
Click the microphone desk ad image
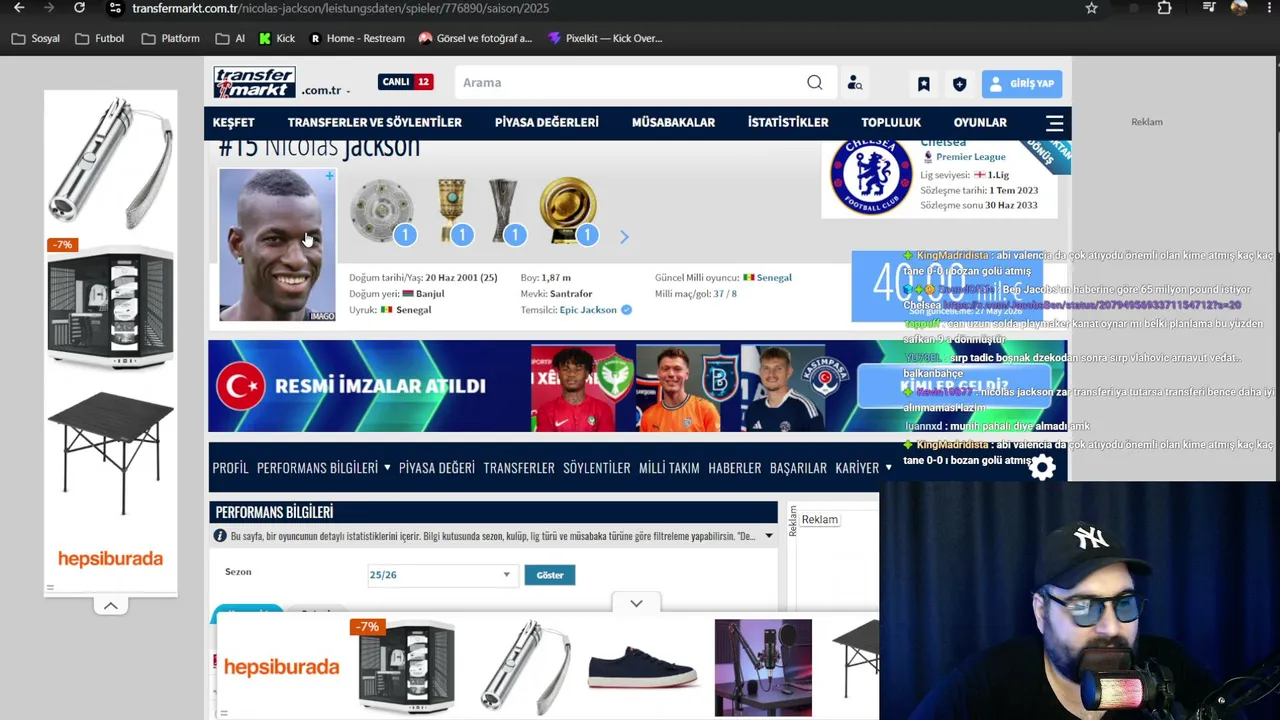click(x=763, y=667)
